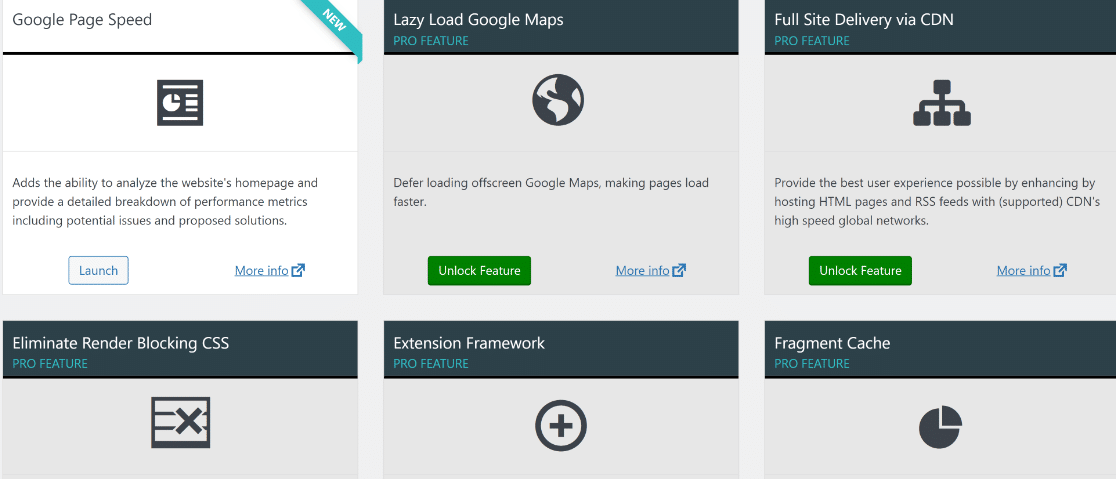The width and height of the screenshot is (1116, 479).
Task: Click the external link icon beside Lazy Load More info
Action: (679, 270)
